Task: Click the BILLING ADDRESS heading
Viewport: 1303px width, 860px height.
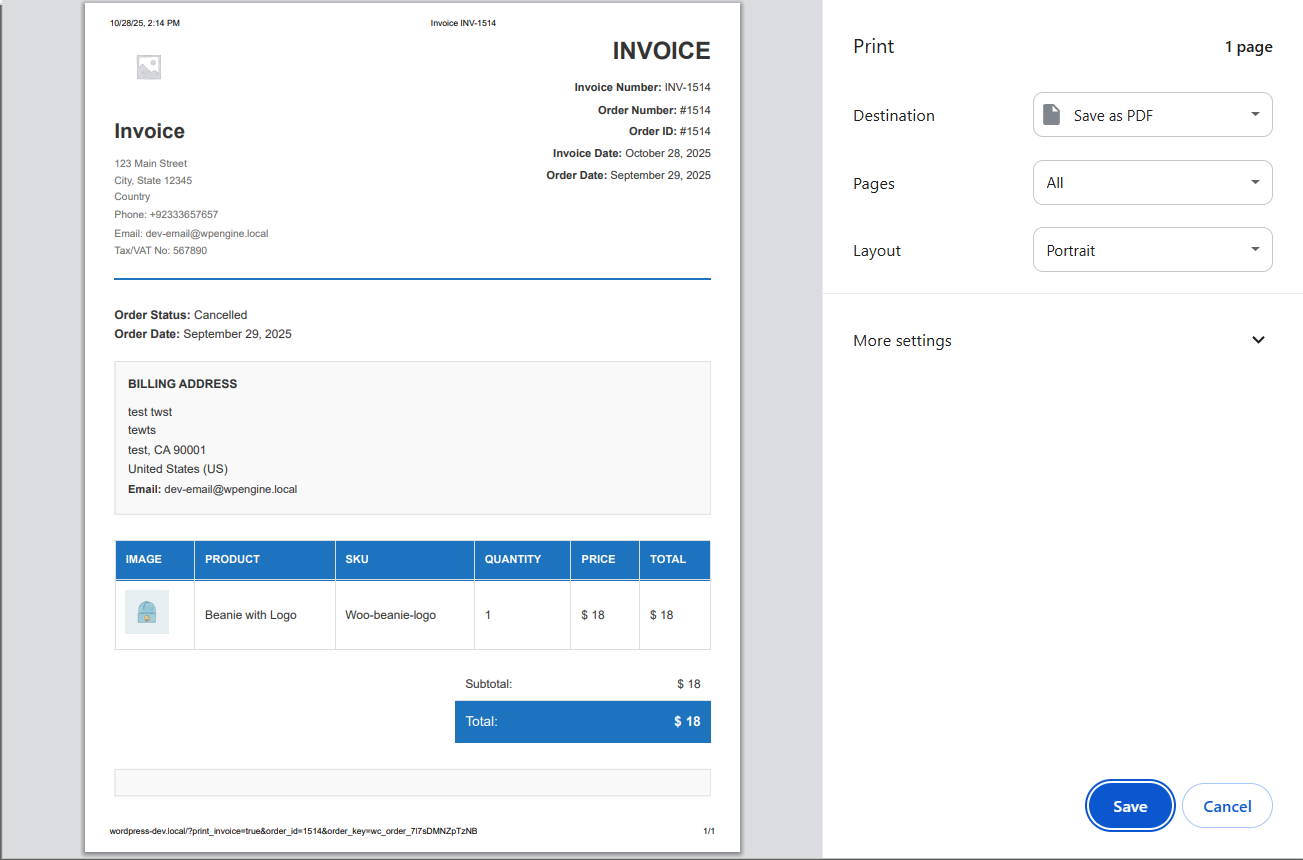Action: pos(183,384)
